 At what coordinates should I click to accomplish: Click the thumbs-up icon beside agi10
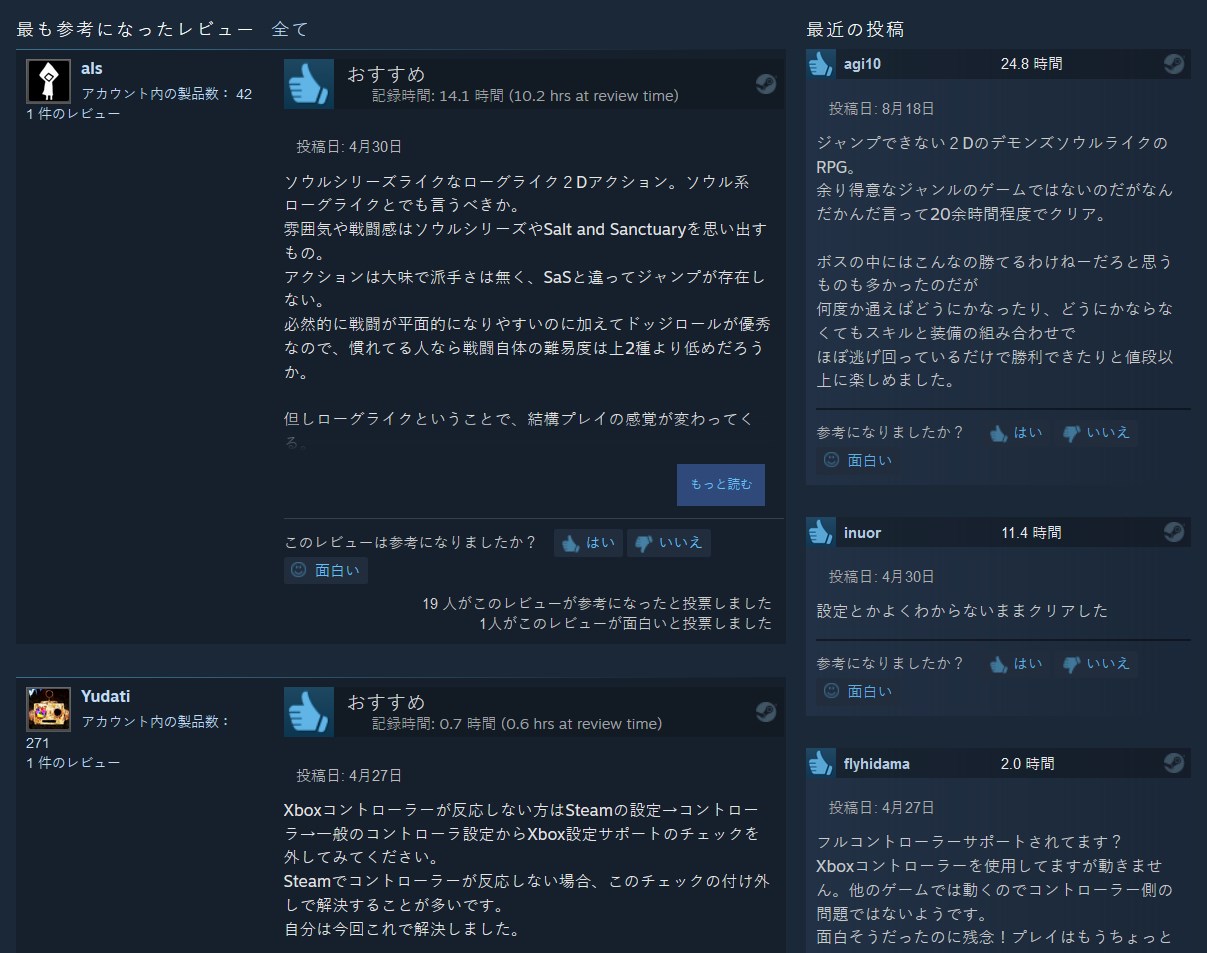821,64
